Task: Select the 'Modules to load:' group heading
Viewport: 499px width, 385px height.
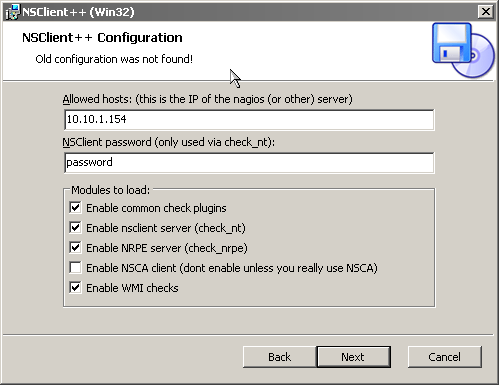Action: tap(111, 190)
